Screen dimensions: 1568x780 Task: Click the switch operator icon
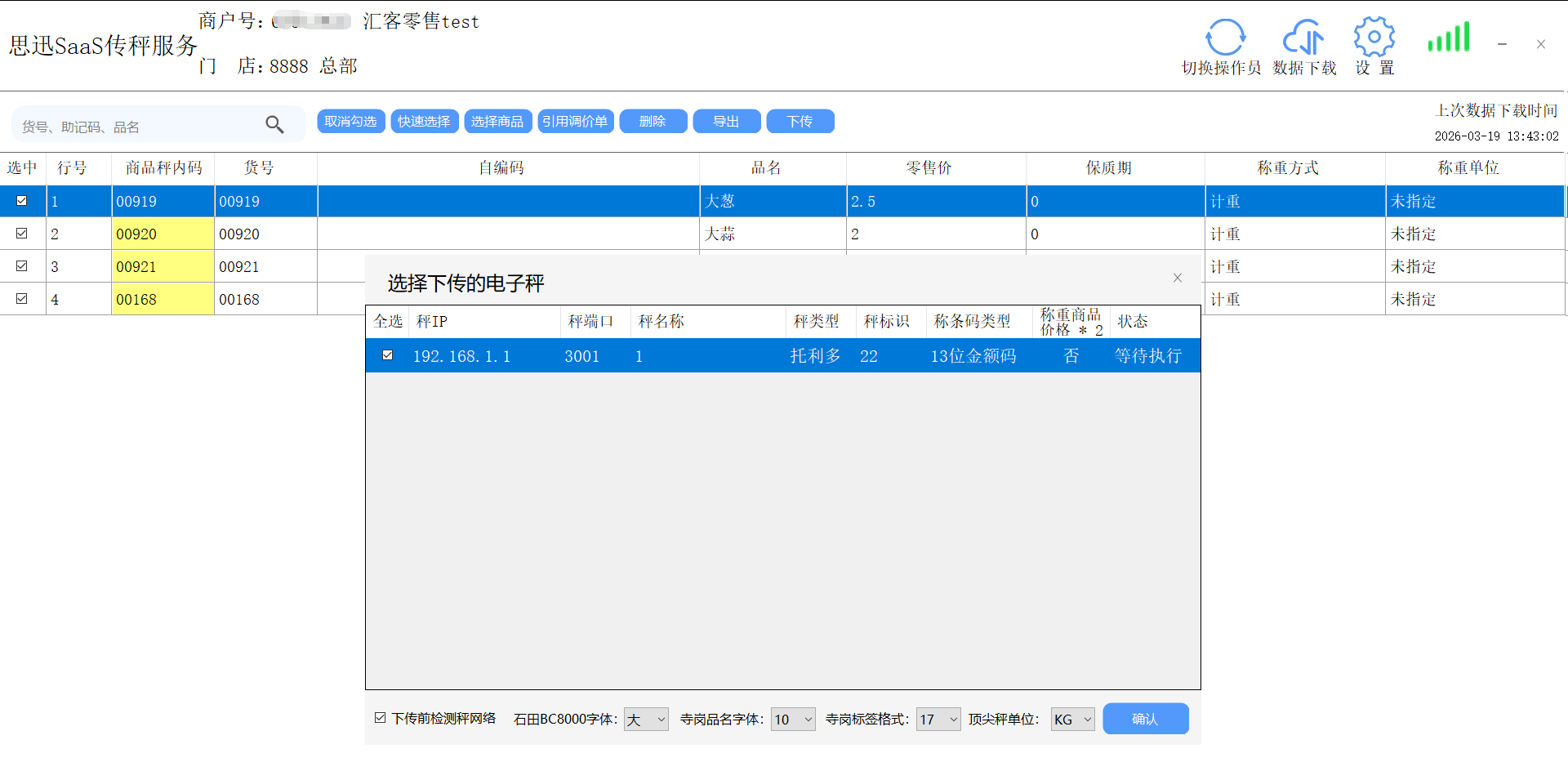[x=1225, y=38]
